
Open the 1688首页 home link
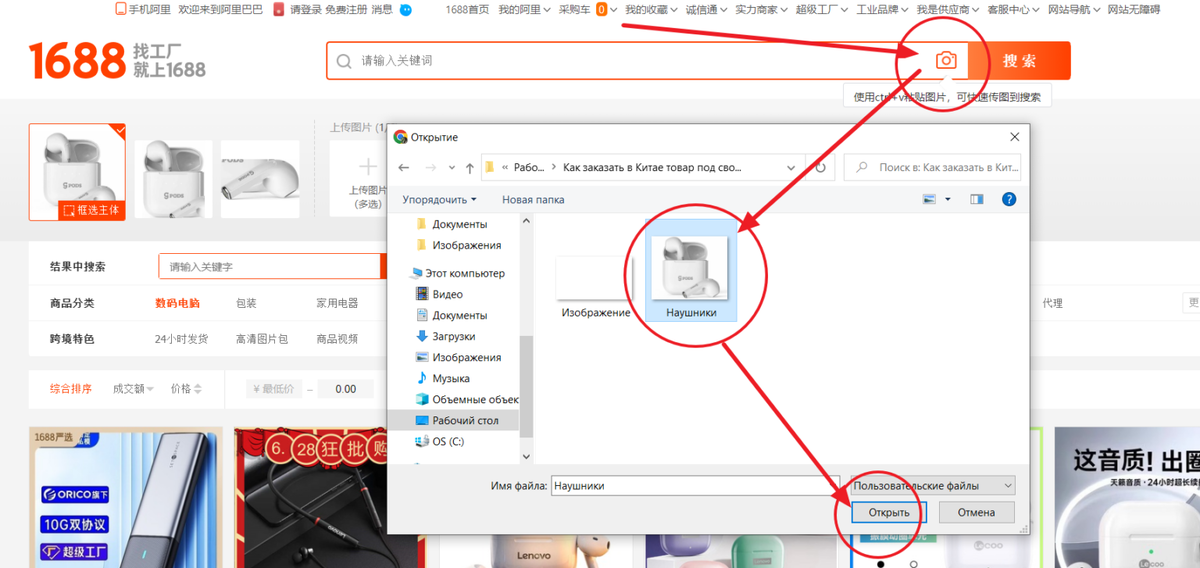click(x=467, y=9)
